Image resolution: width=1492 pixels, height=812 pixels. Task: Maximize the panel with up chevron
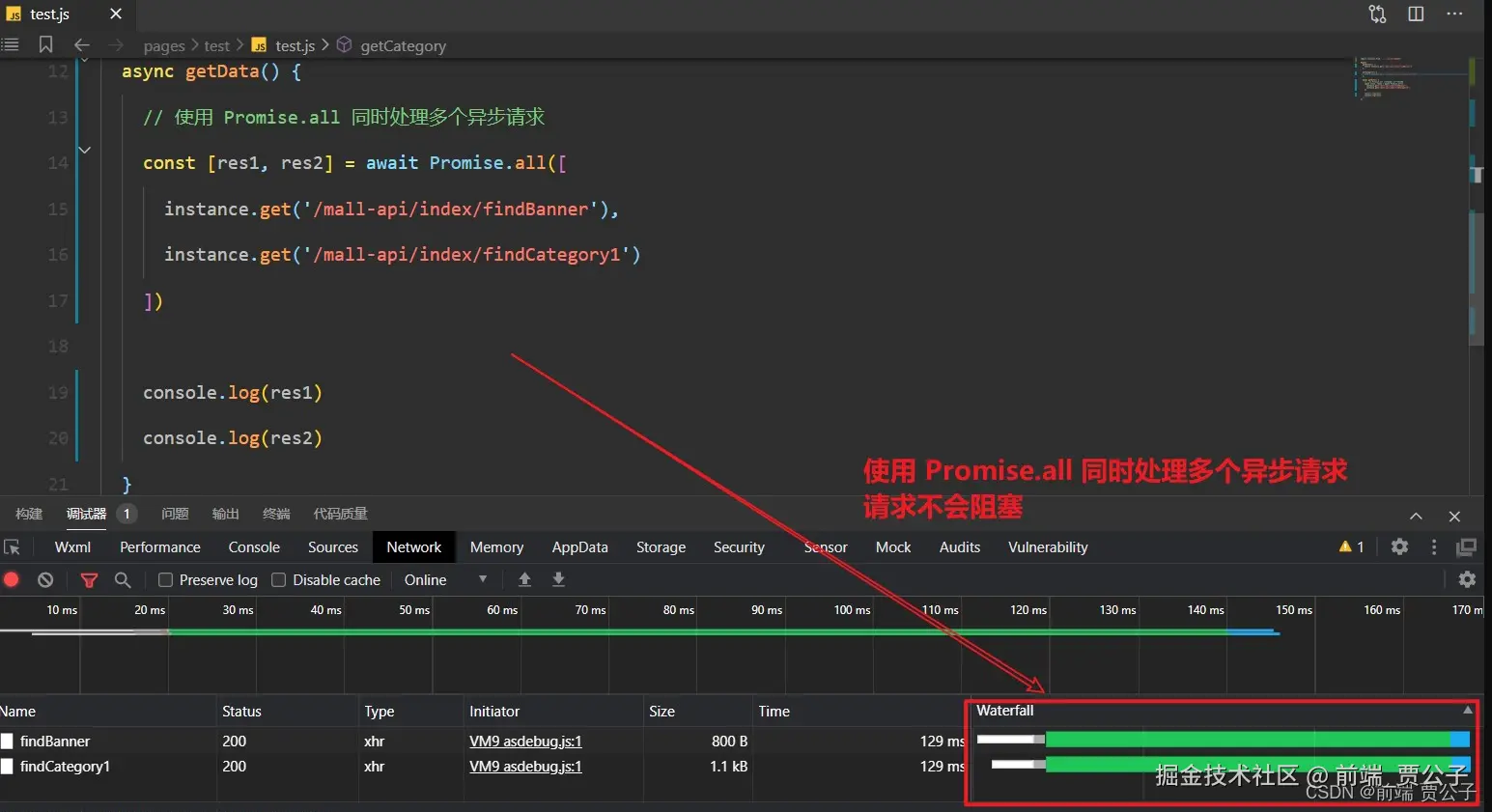(1416, 517)
